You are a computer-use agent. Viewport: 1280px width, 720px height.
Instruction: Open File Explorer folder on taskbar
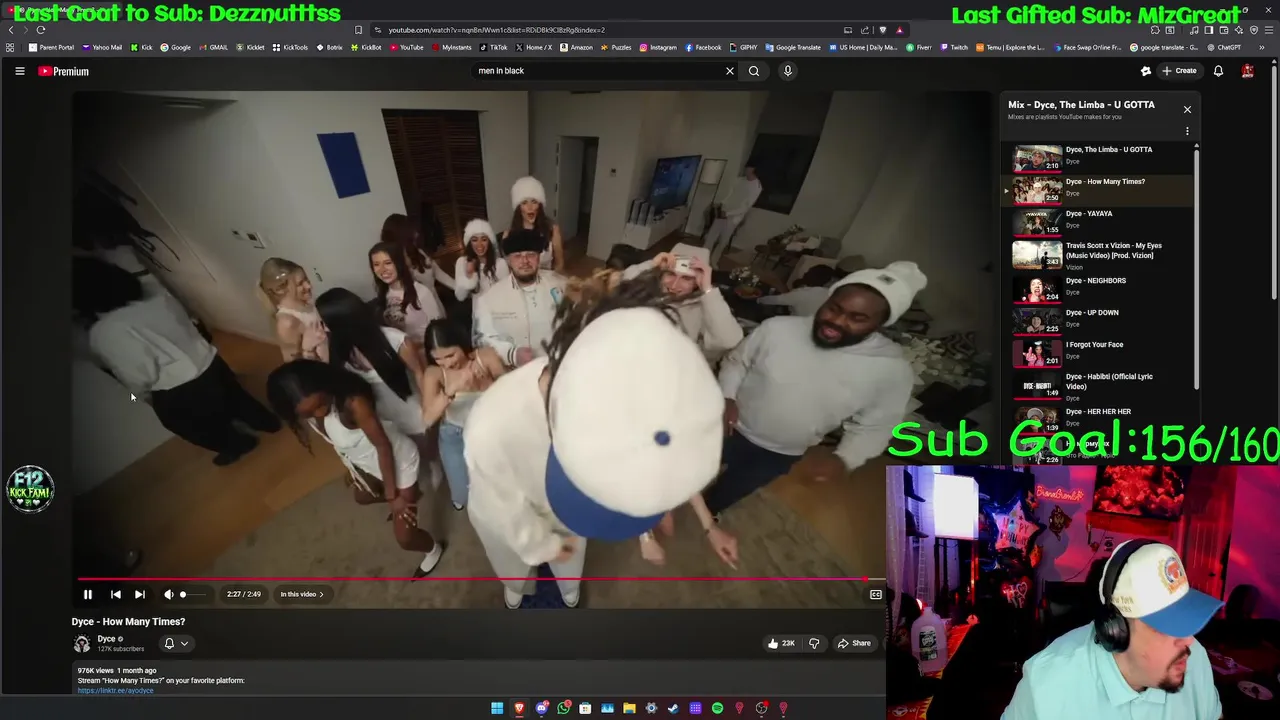tap(629, 708)
